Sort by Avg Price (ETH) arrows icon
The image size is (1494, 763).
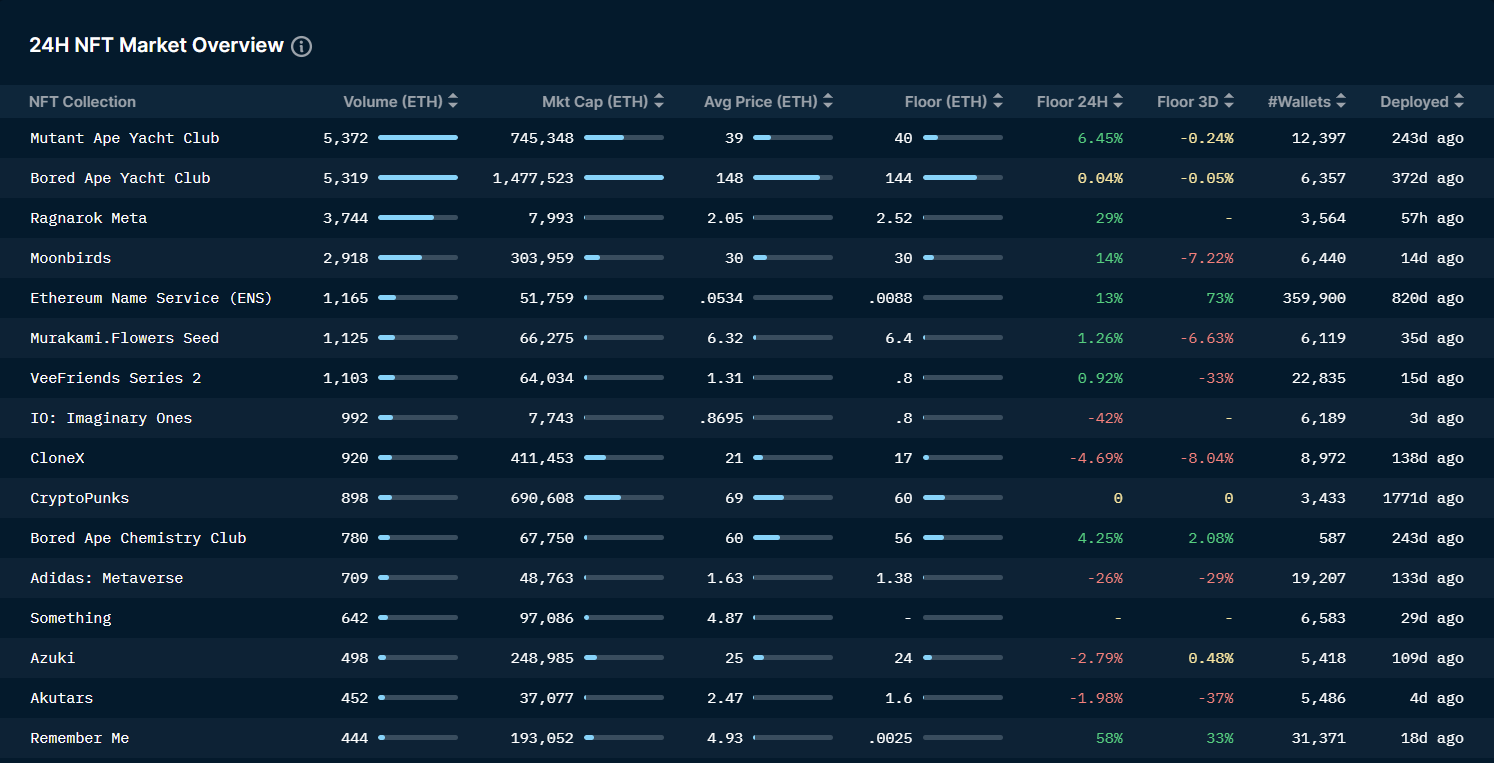pos(828,101)
